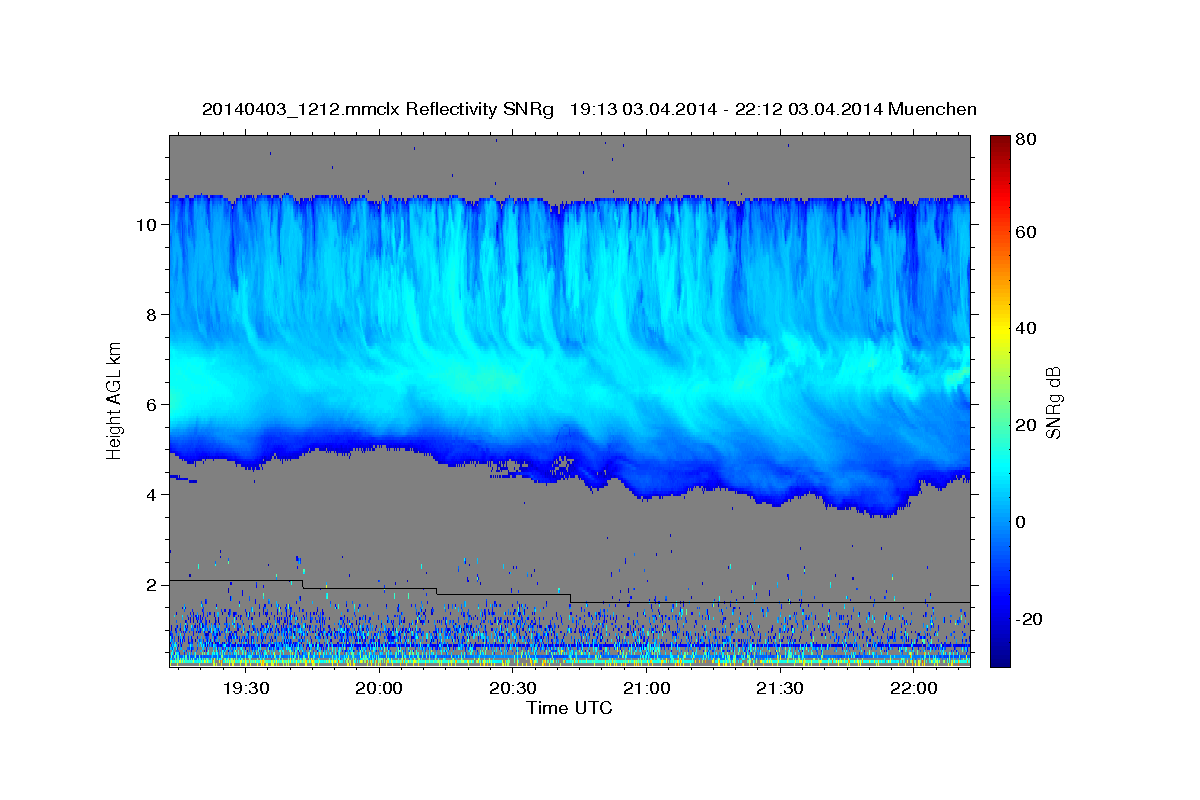Click the '22:00' time tick label
This screenshot has height=800, width=1200.
[914, 688]
